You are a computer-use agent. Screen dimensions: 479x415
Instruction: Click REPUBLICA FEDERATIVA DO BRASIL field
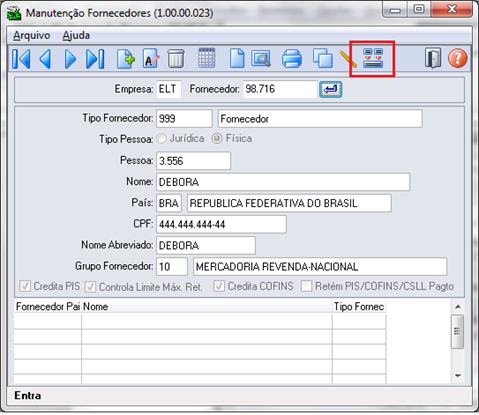(289, 203)
